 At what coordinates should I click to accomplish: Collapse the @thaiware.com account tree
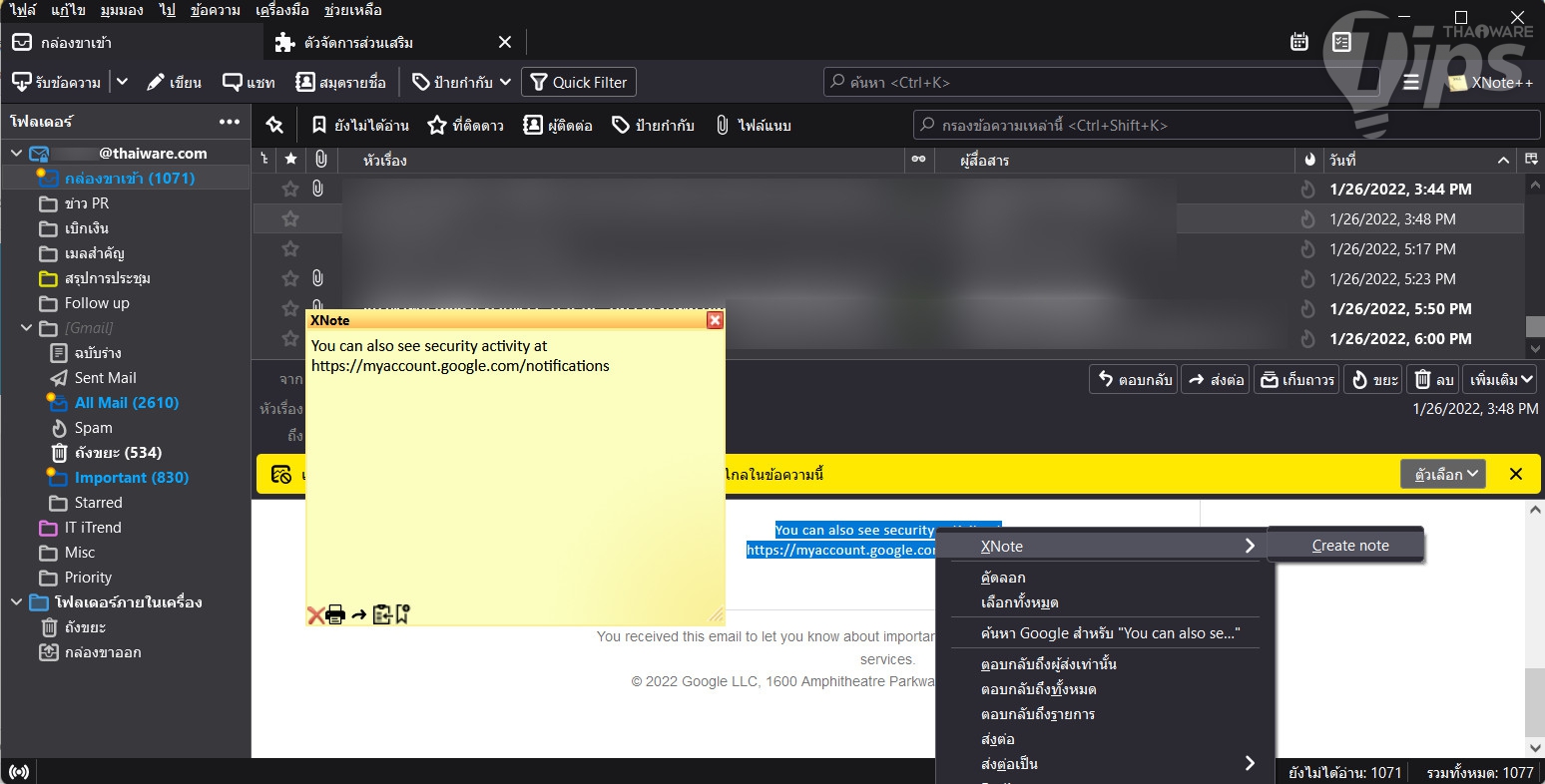(16, 154)
